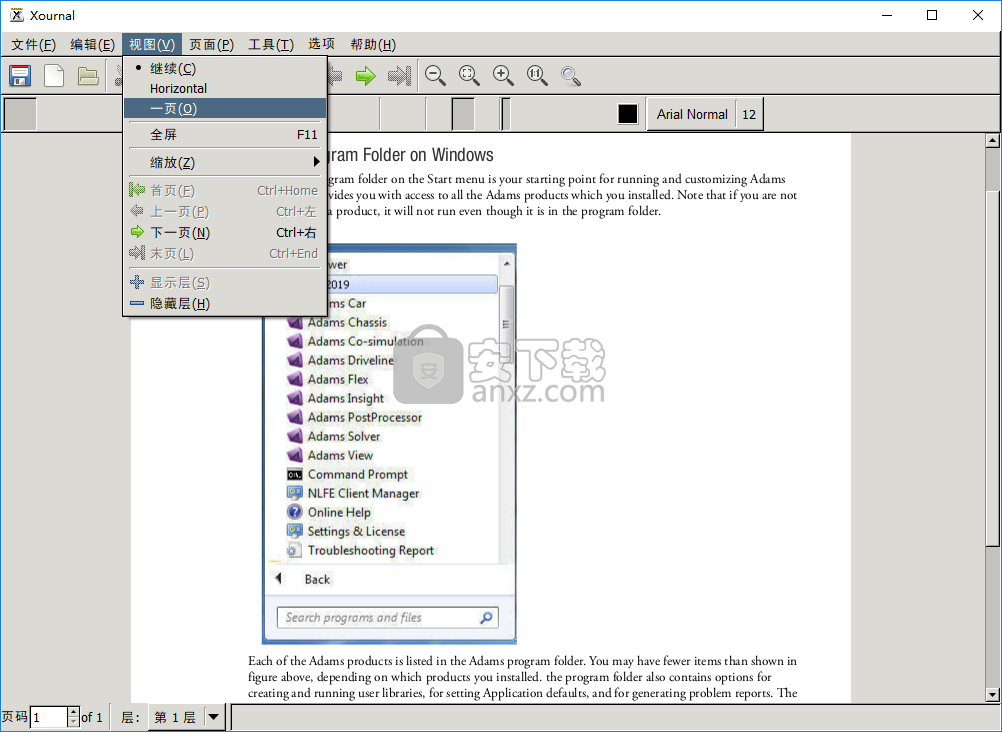Choose 显示层(S) show layer menu item
Screen dimensions: 1002x732
(225, 283)
